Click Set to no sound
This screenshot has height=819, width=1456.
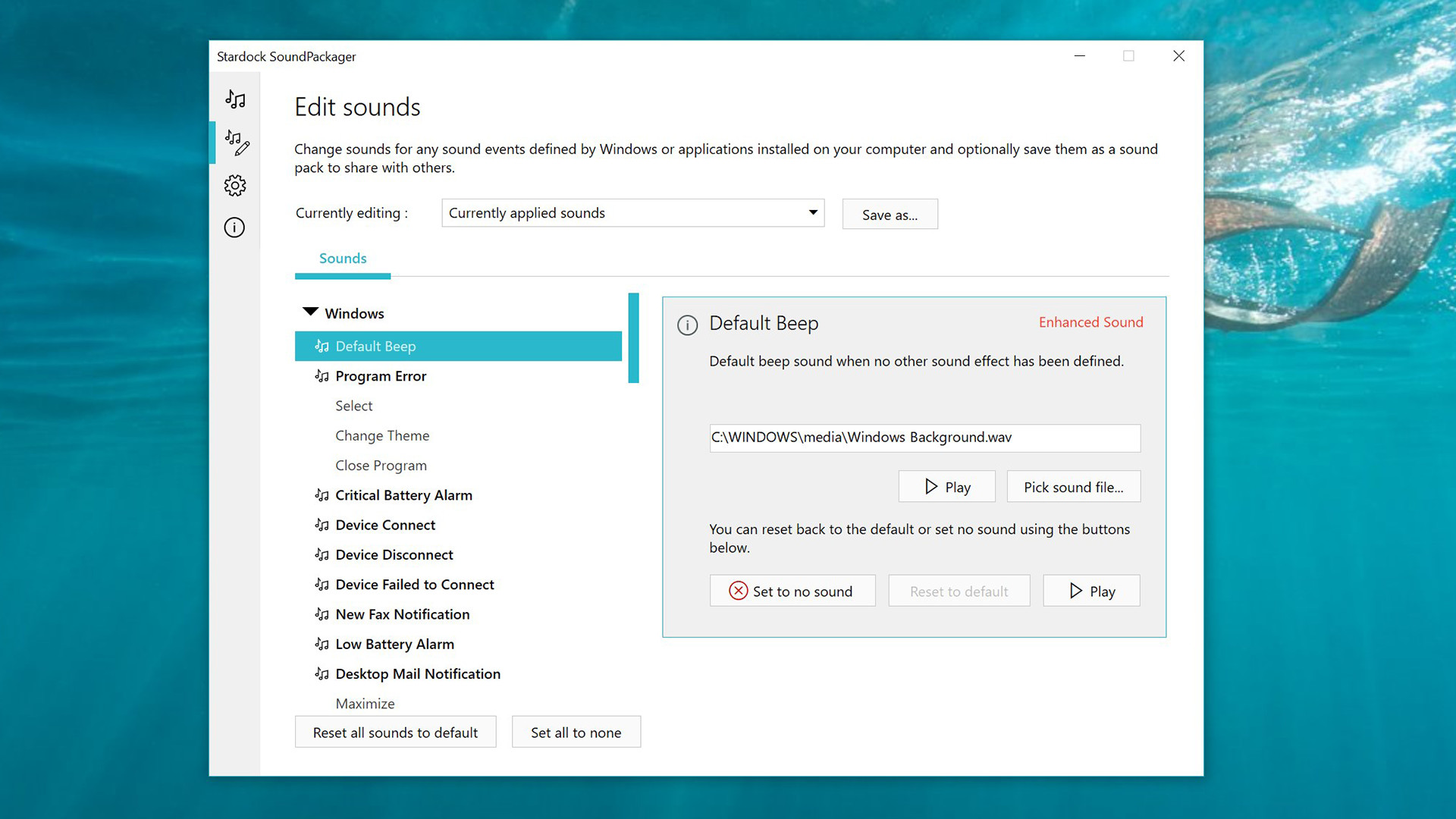coord(792,591)
